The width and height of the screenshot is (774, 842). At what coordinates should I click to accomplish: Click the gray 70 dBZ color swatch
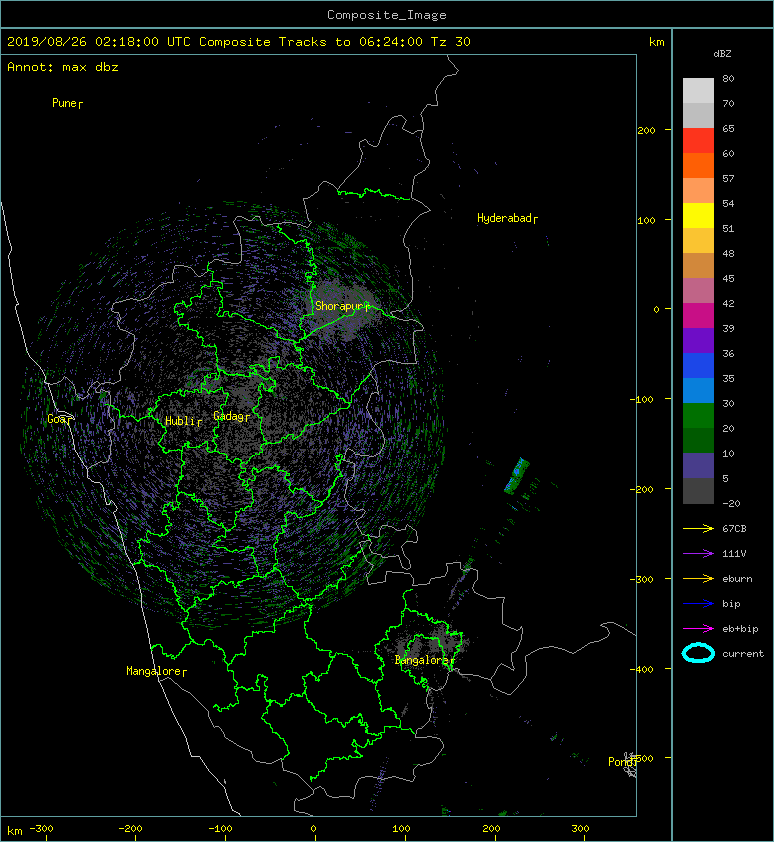[x=698, y=115]
